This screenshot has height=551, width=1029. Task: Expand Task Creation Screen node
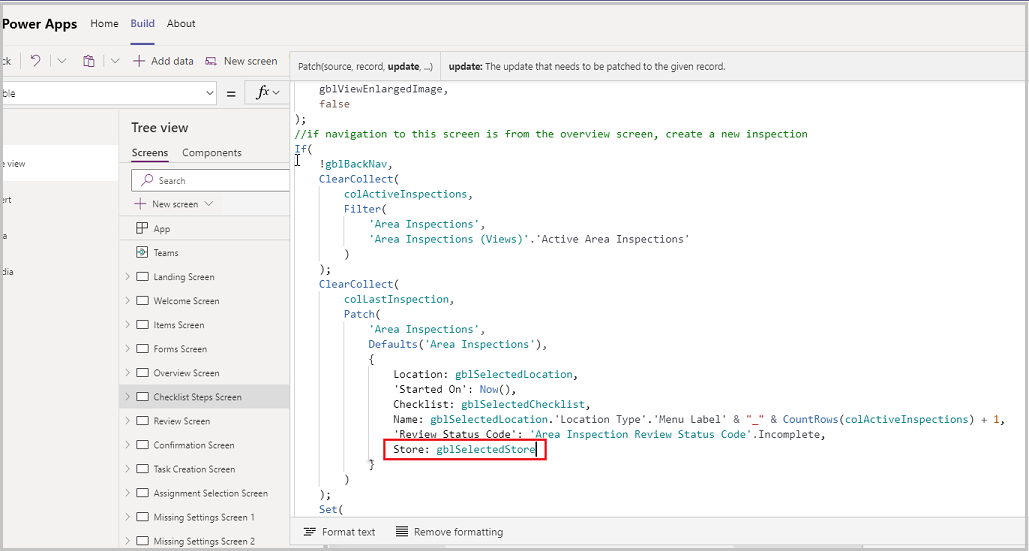click(127, 469)
